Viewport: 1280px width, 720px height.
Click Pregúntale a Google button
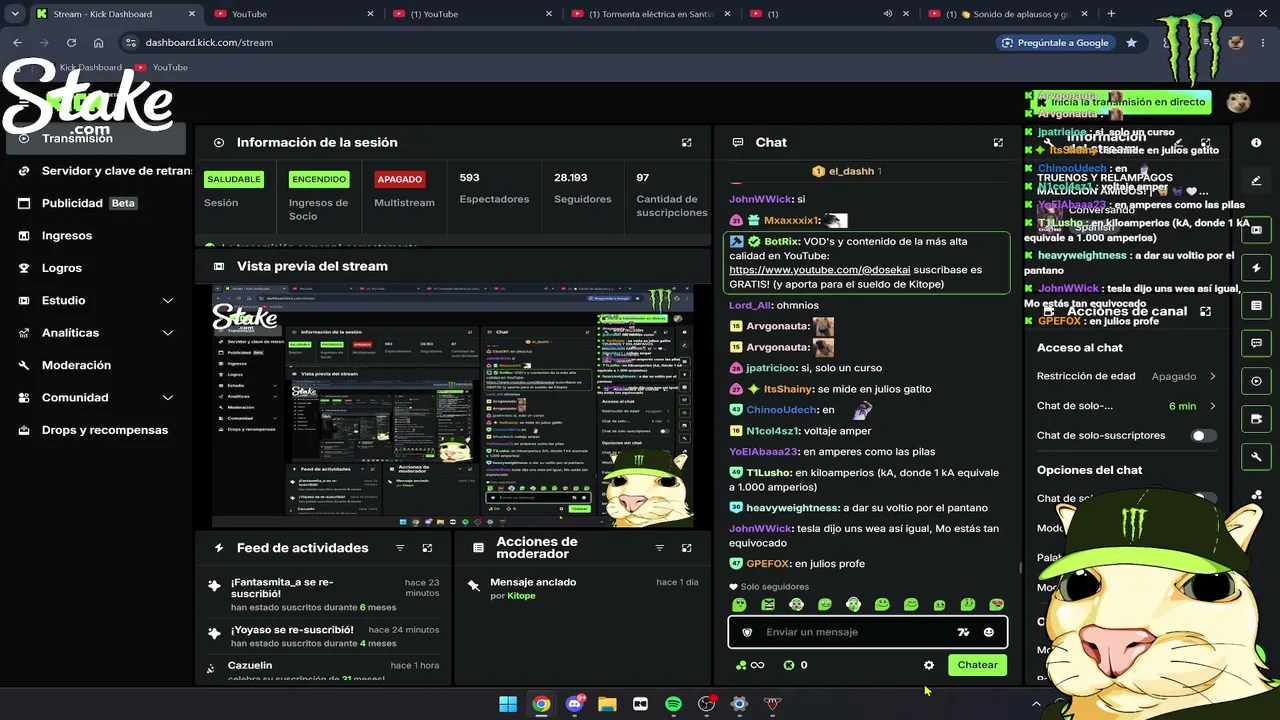click(1054, 43)
